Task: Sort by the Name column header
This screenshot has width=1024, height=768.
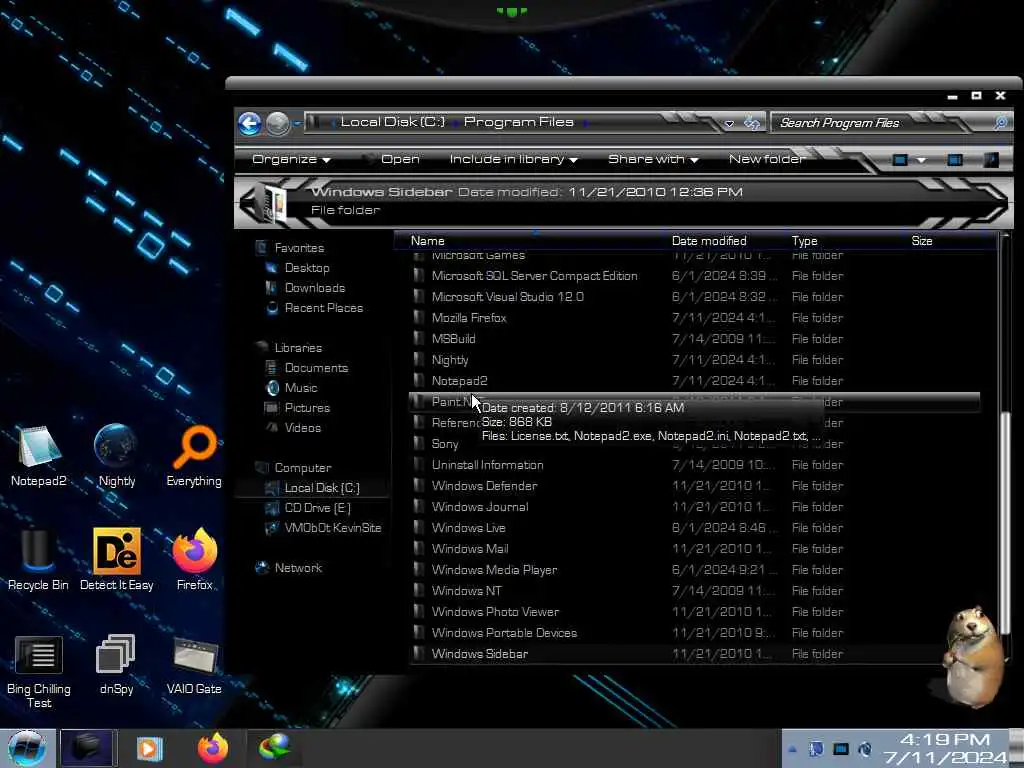Action: click(428, 241)
